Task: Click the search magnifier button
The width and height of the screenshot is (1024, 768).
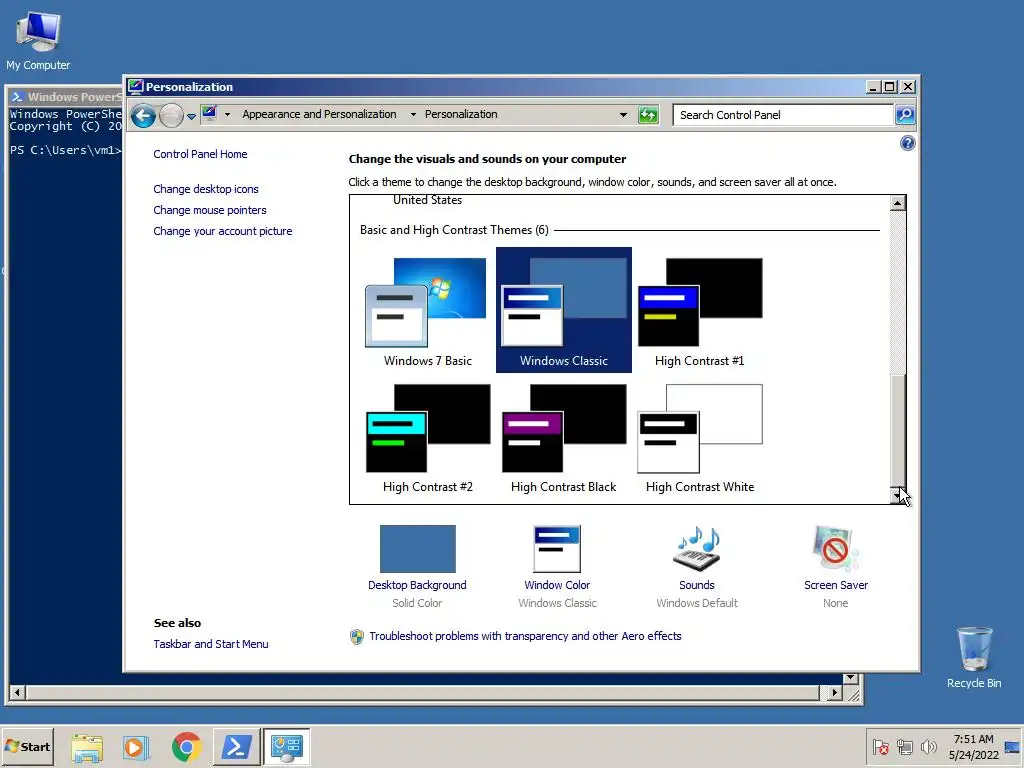Action: 904,115
